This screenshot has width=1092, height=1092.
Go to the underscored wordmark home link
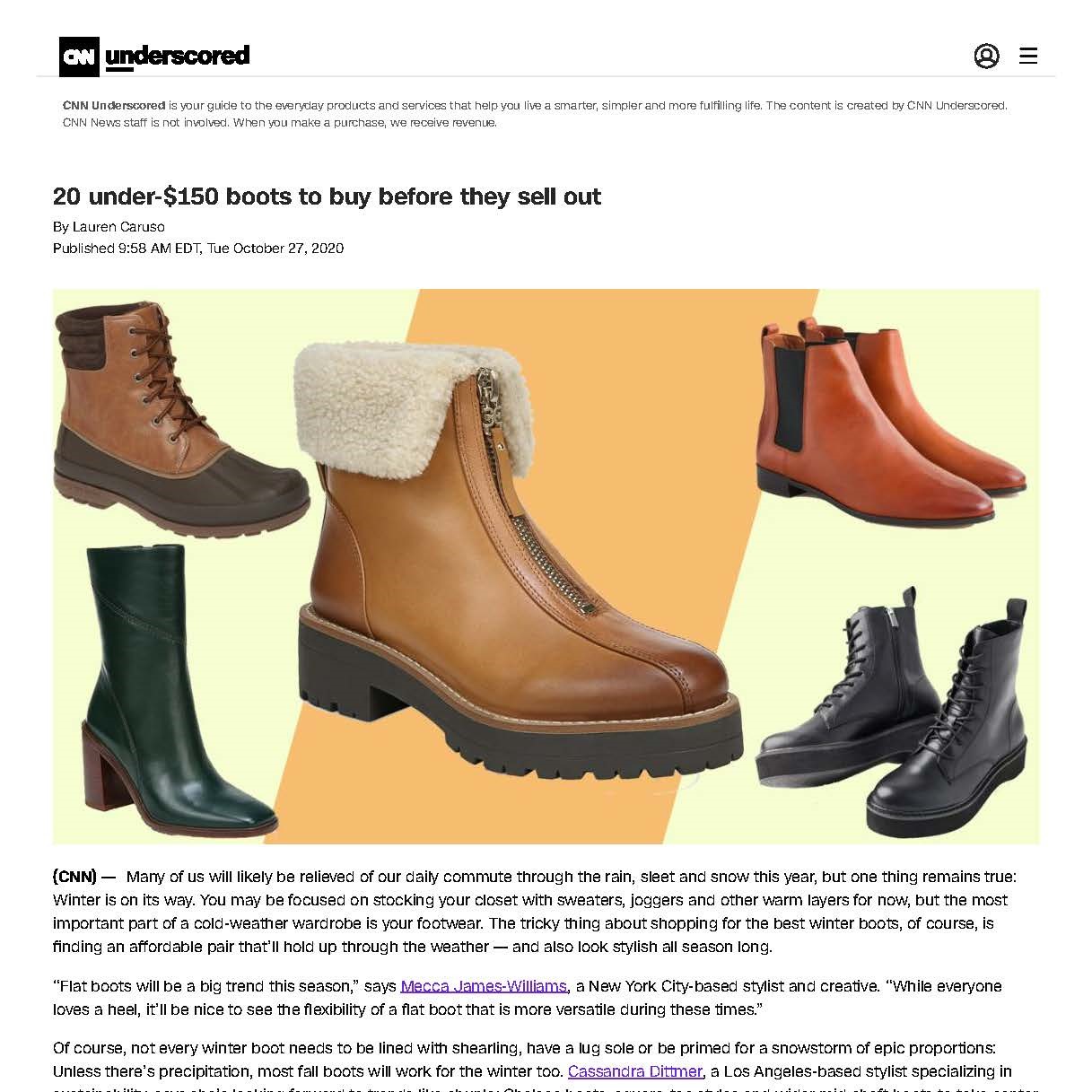click(177, 57)
